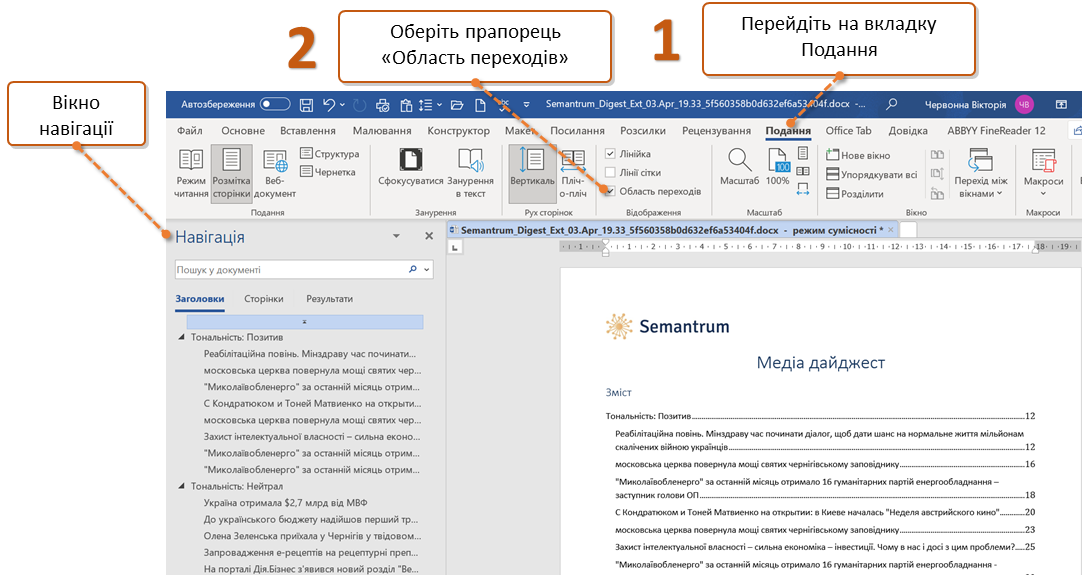Open the Масштаб zoom dialog
The width and height of the screenshot is (1082, 575).
[x=739, y=168]
